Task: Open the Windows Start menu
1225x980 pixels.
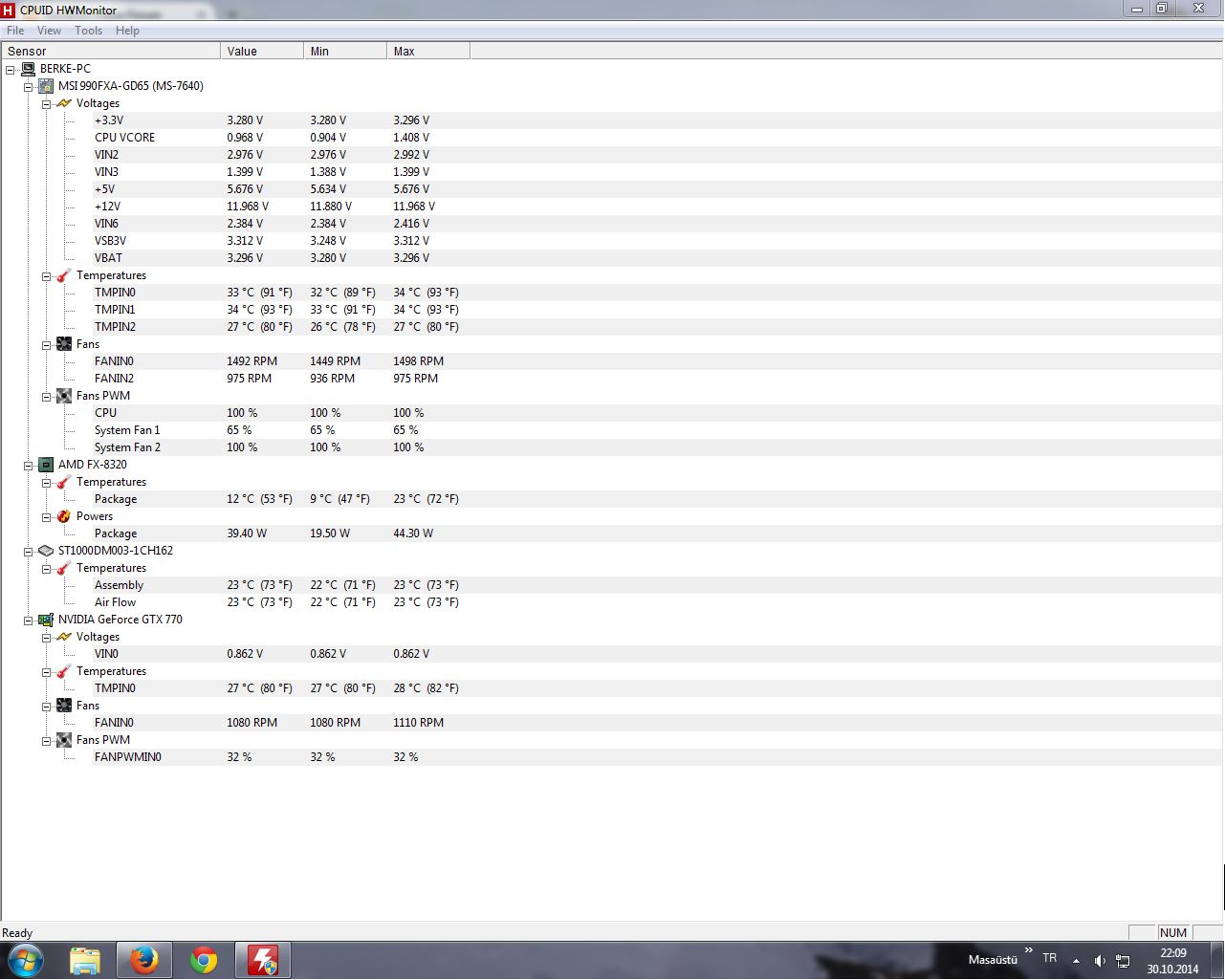Action: 26,960
